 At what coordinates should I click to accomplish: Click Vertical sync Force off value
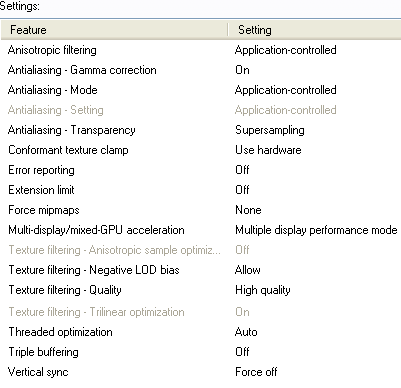pyautogui.click(x=256, y=372)
